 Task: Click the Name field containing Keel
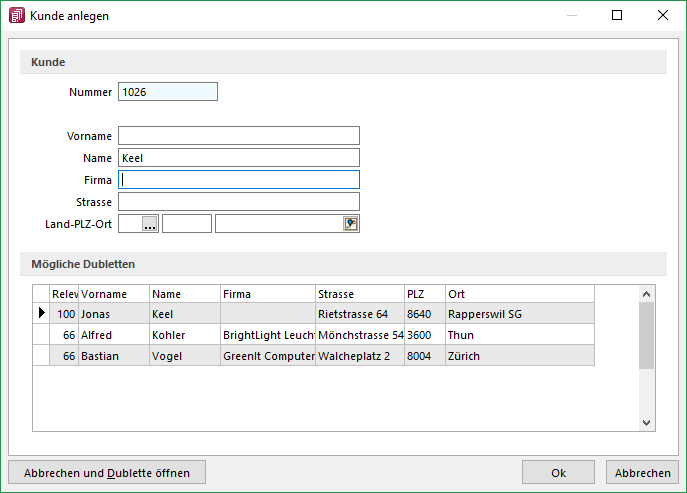point(239,158)
